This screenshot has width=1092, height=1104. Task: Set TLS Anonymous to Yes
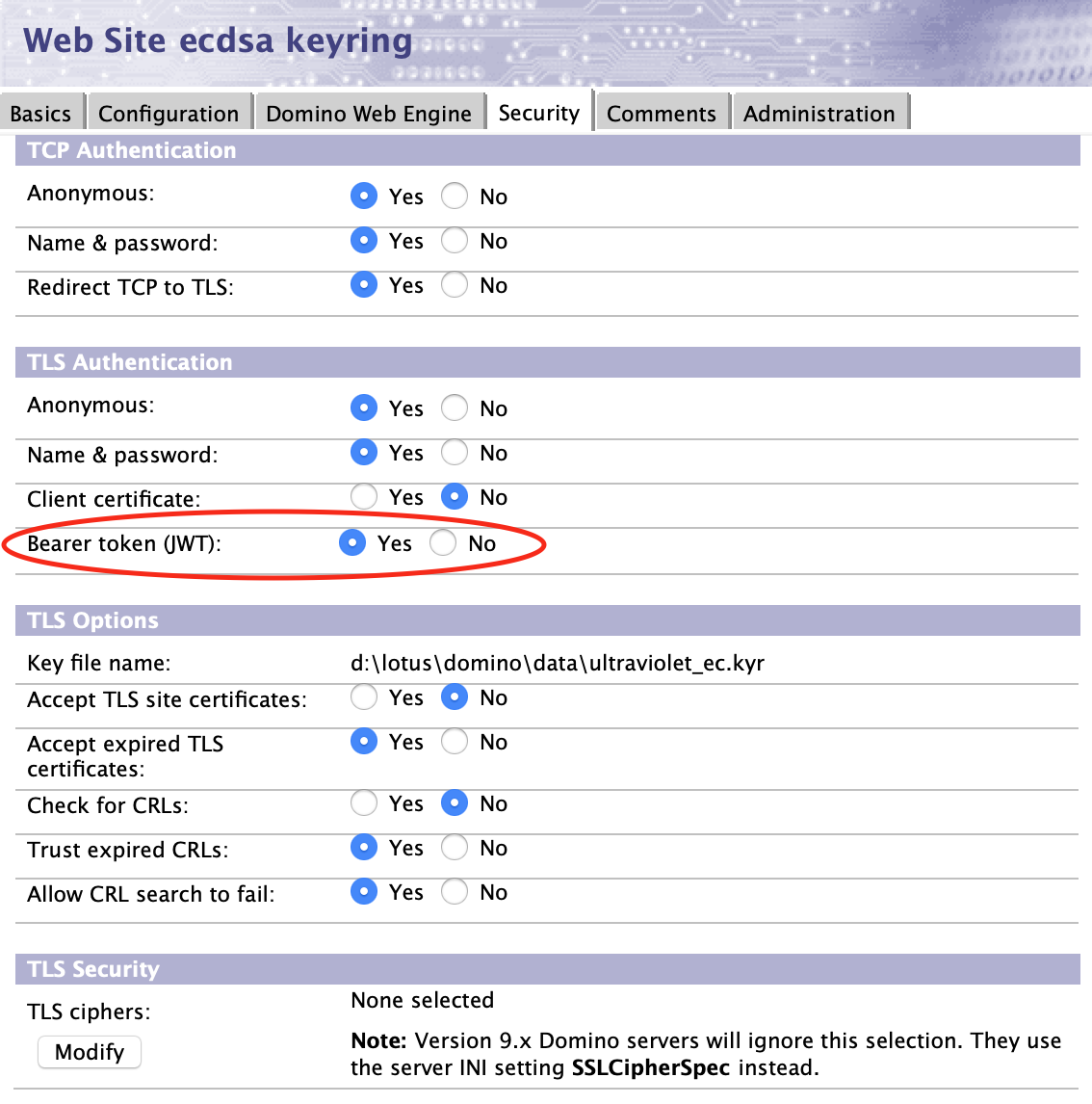[x=364, y=407]
